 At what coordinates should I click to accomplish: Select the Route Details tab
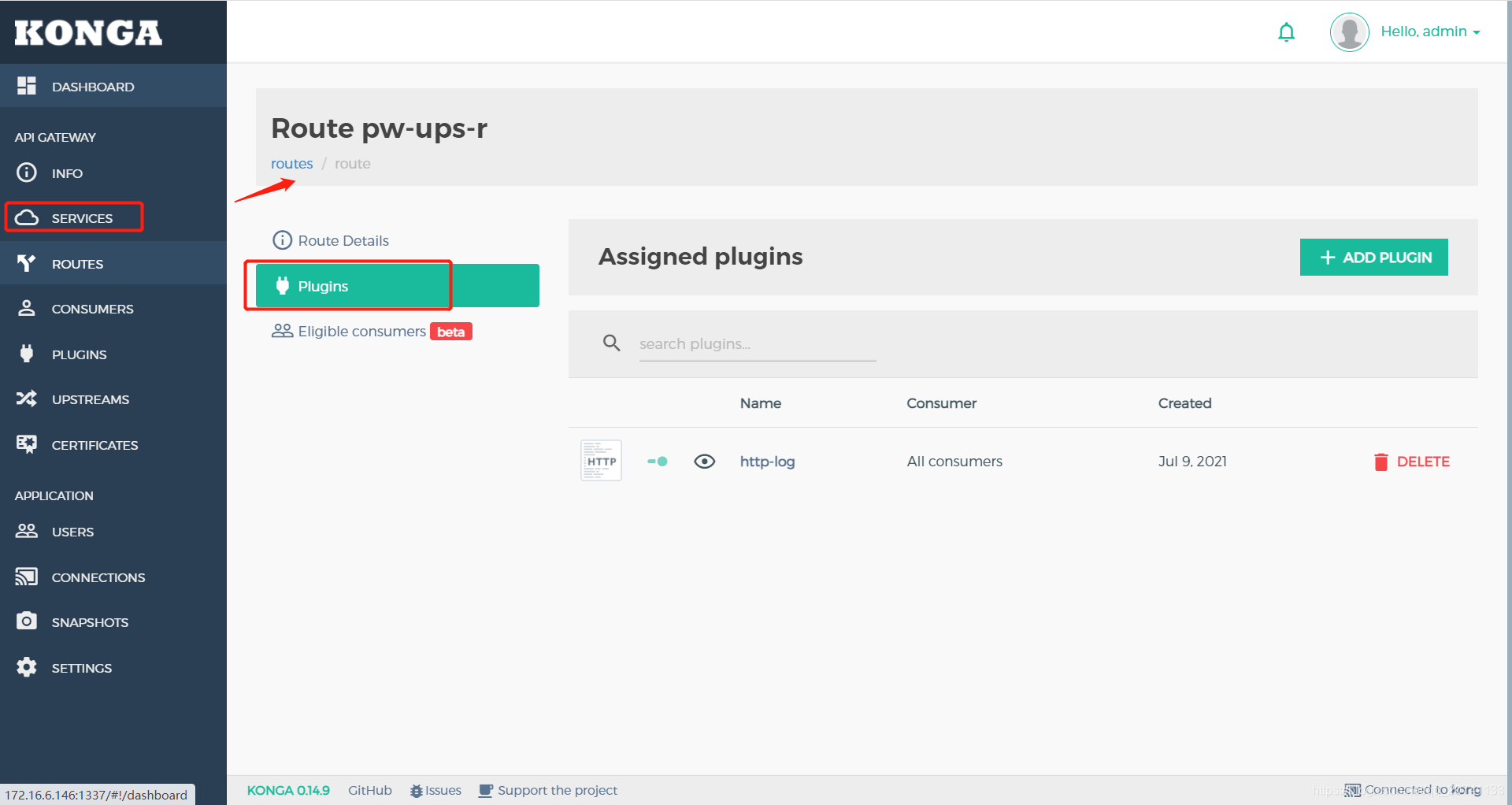click(398, 240)
